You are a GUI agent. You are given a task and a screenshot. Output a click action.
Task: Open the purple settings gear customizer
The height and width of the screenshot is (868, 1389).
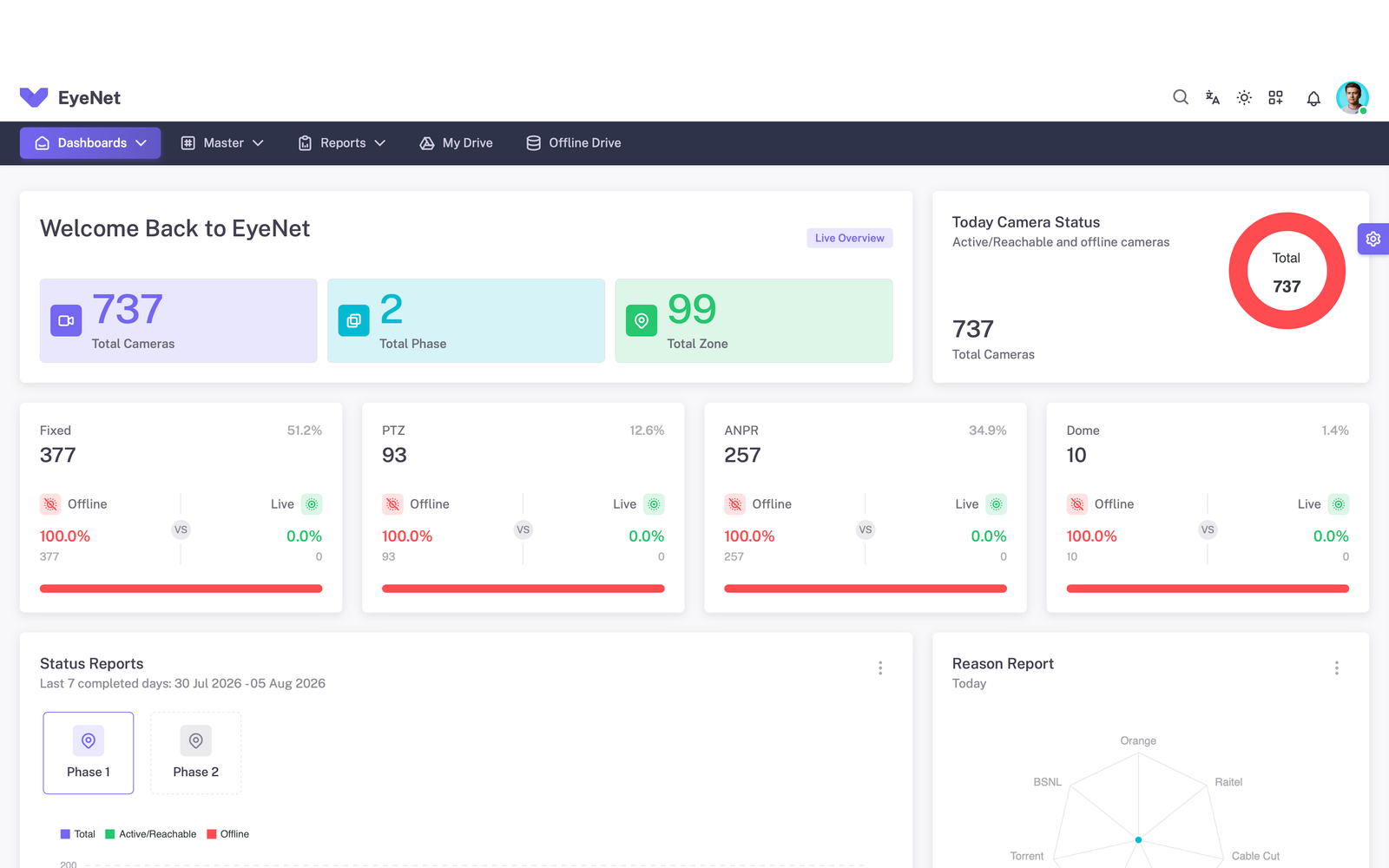(1373, 239)
